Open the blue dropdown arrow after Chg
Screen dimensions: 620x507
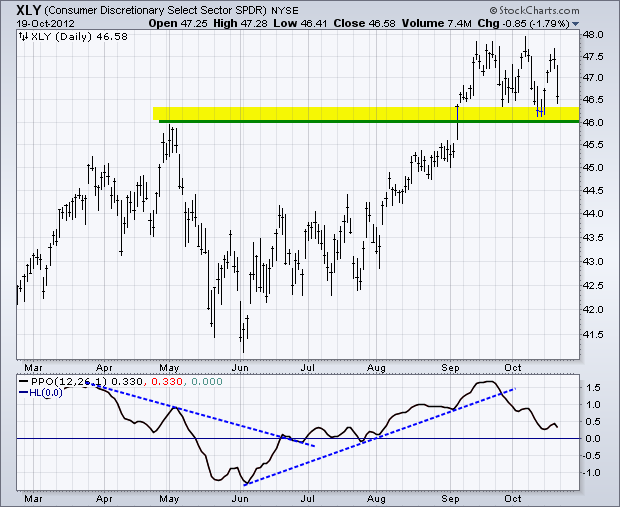tap(575, 24)
